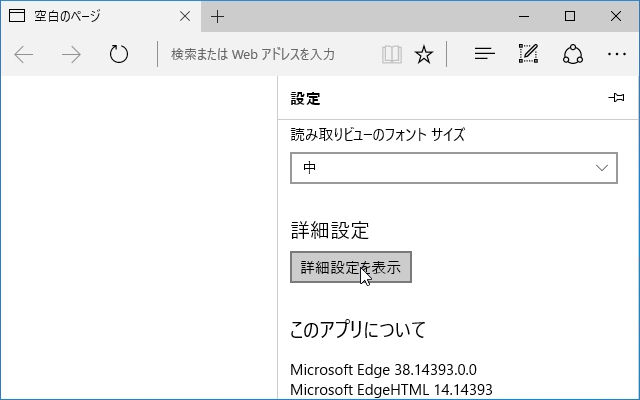Refresh the current page
This screenshot has height=400, width=640.
[119, 54]
